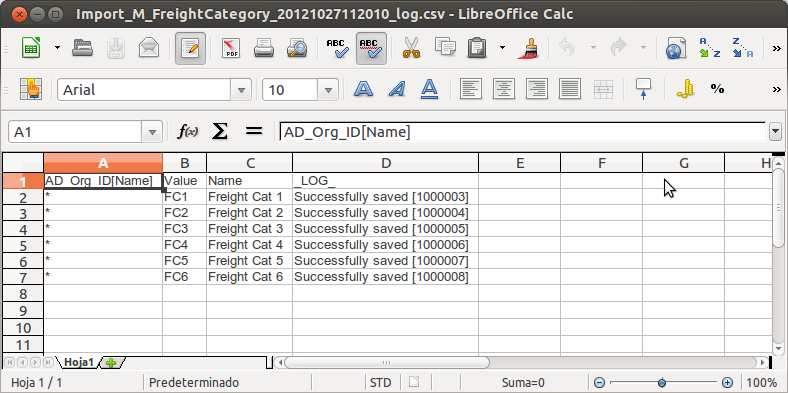Expand the formatting toolbar overflow chevron
This screenshot has width=788, height=393.
click(776, 89)
